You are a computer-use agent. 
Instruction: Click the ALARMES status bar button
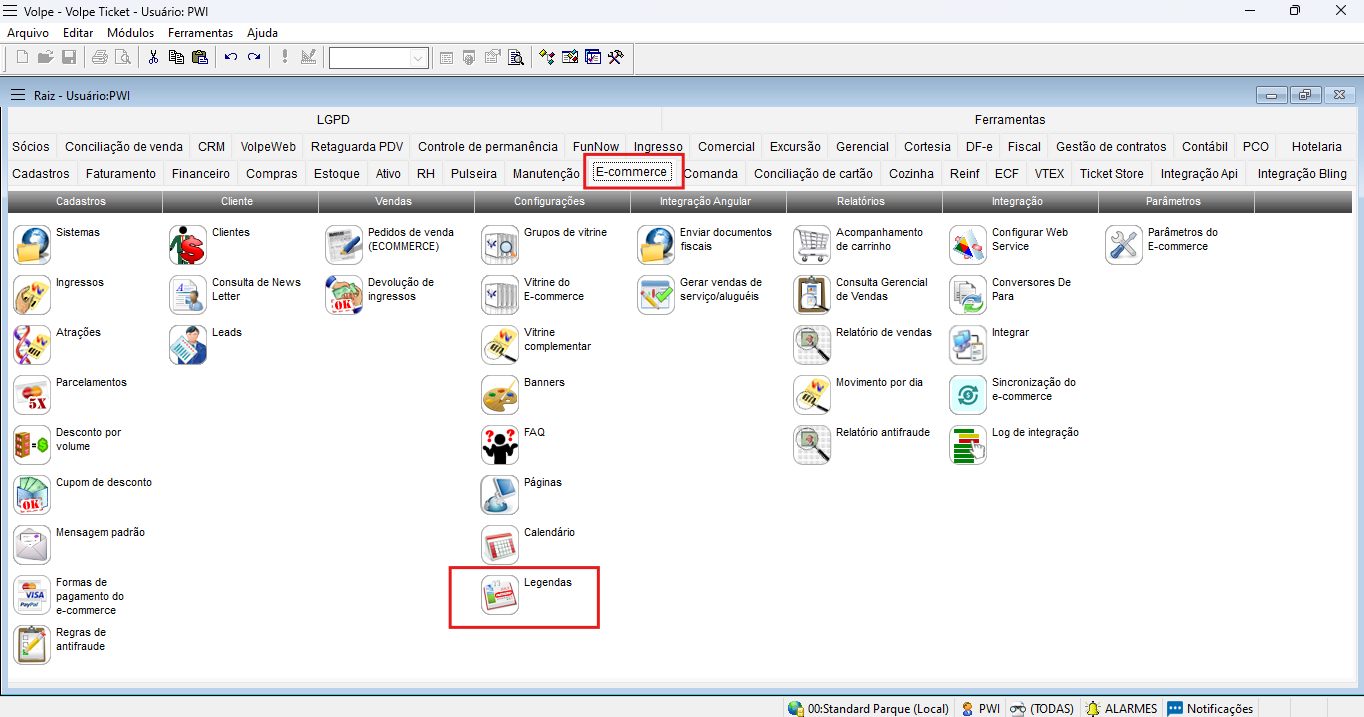click(x=1121, y=708)
